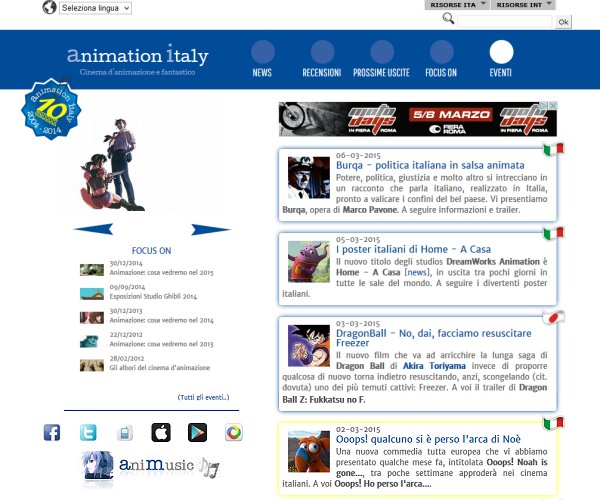Click the thumbnail beside the 09/09/2014 entry
The image size is (600, 500).
92,294
